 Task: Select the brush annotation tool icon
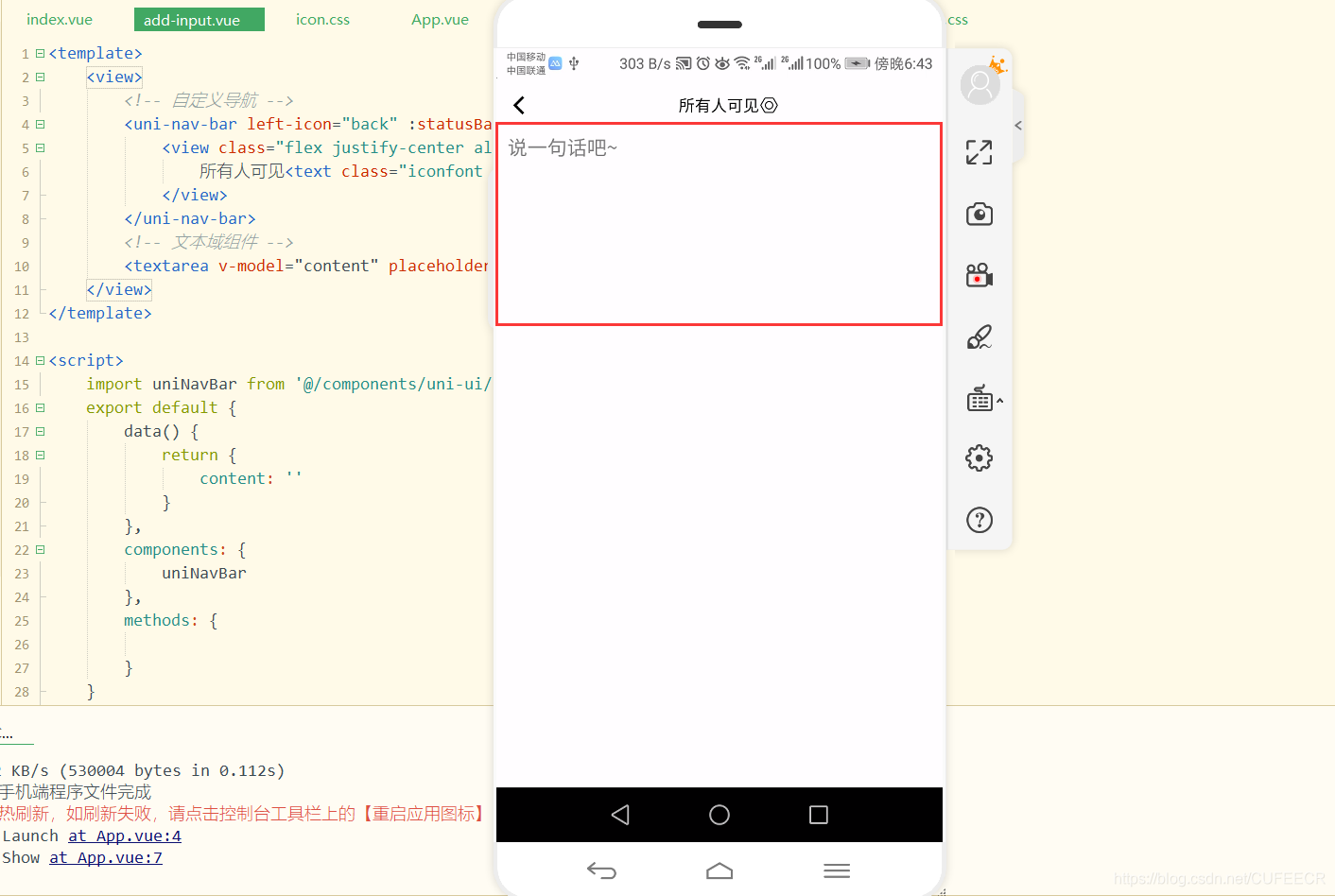tap(980, 336)
